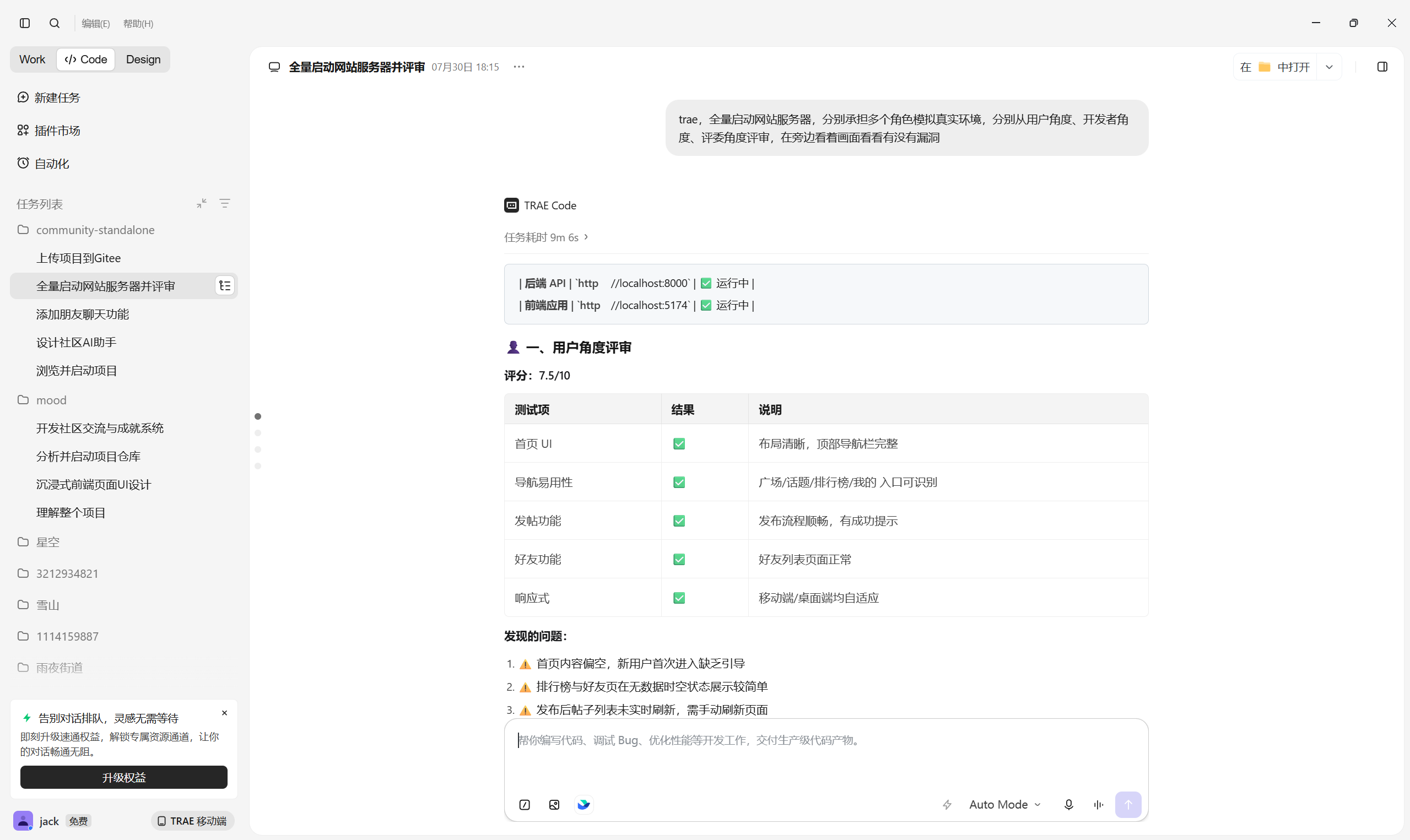Click the localhost:5174 frontend line

[636, 306]
